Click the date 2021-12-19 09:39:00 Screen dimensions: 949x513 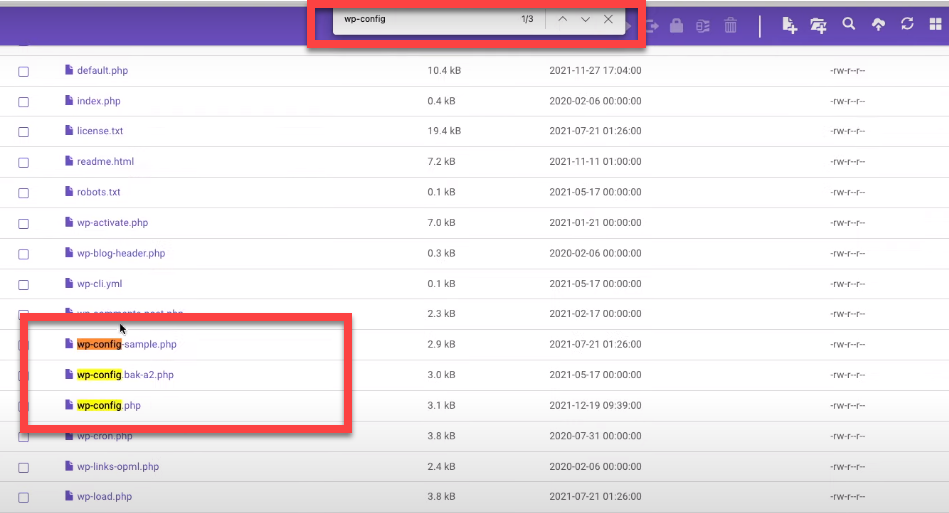(596, 405)
